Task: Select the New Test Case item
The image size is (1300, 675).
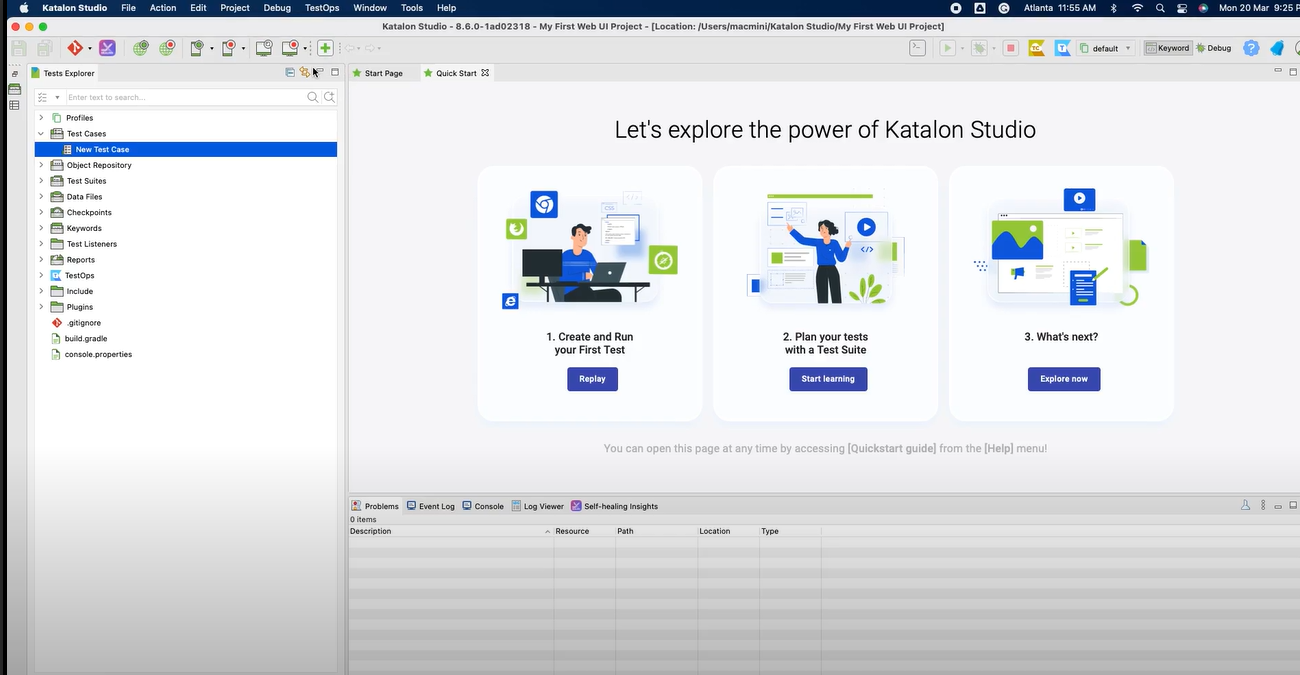Action: (x=186, y=149)
